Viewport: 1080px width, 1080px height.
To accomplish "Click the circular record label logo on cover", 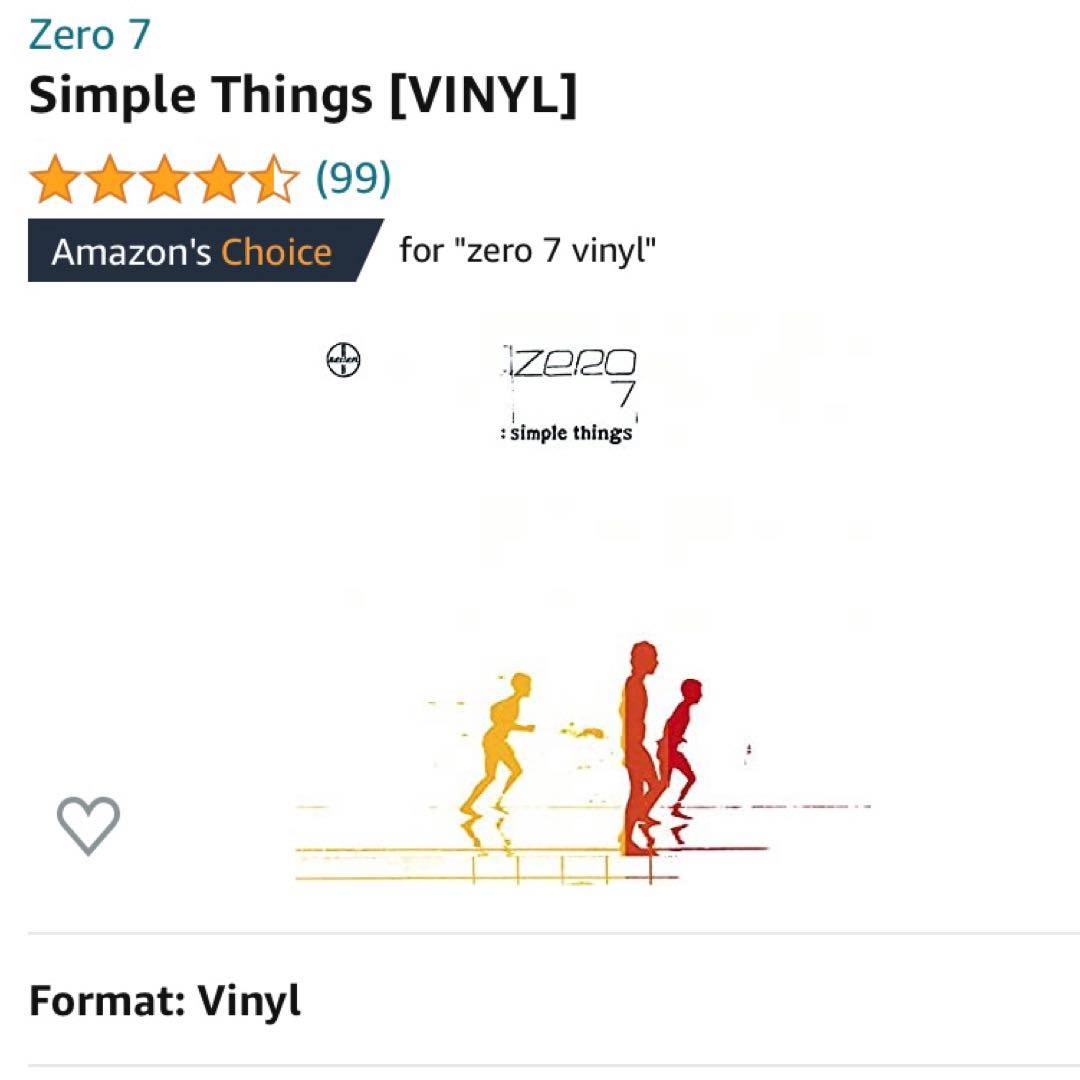I will (x=343, y=360).
